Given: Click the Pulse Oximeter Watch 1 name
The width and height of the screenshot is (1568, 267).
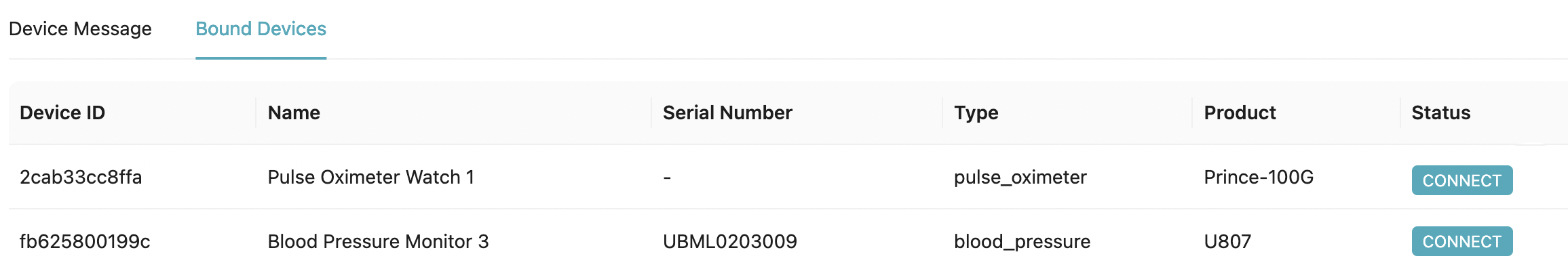Looking at the screenshot, I should click(x=370, y=177).
